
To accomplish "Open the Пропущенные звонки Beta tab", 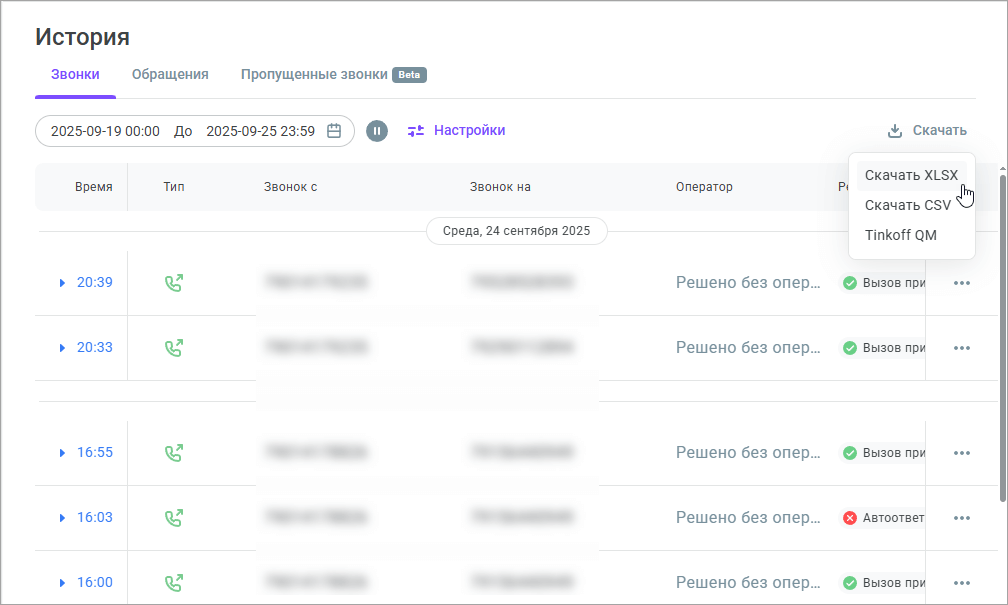I will point(333,74).
